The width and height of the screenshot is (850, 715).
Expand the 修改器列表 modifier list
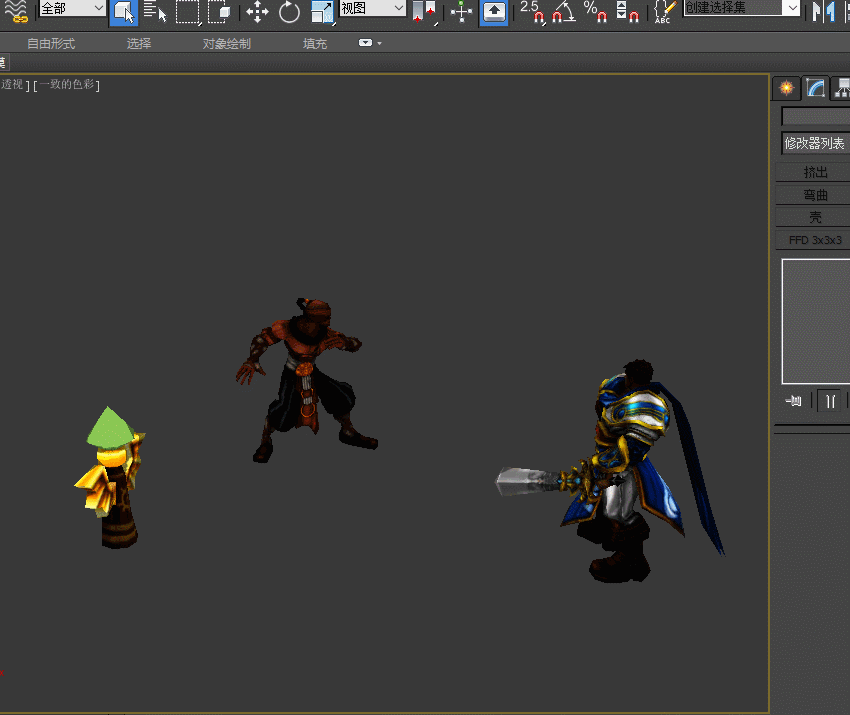pyautogui.click(x=814, y=143)
